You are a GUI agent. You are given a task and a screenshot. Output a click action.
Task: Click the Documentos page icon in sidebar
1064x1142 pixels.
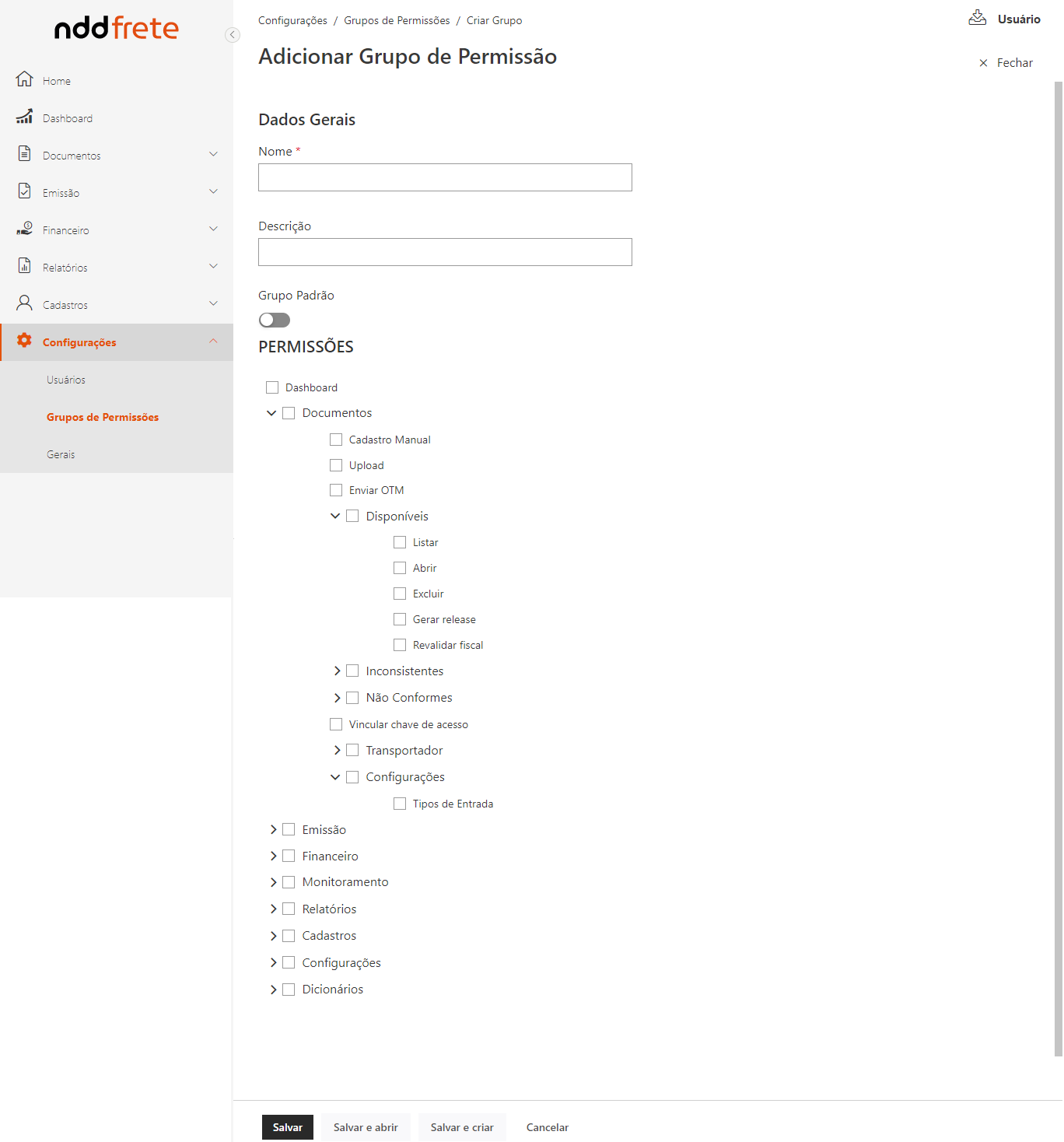[25, 154]
